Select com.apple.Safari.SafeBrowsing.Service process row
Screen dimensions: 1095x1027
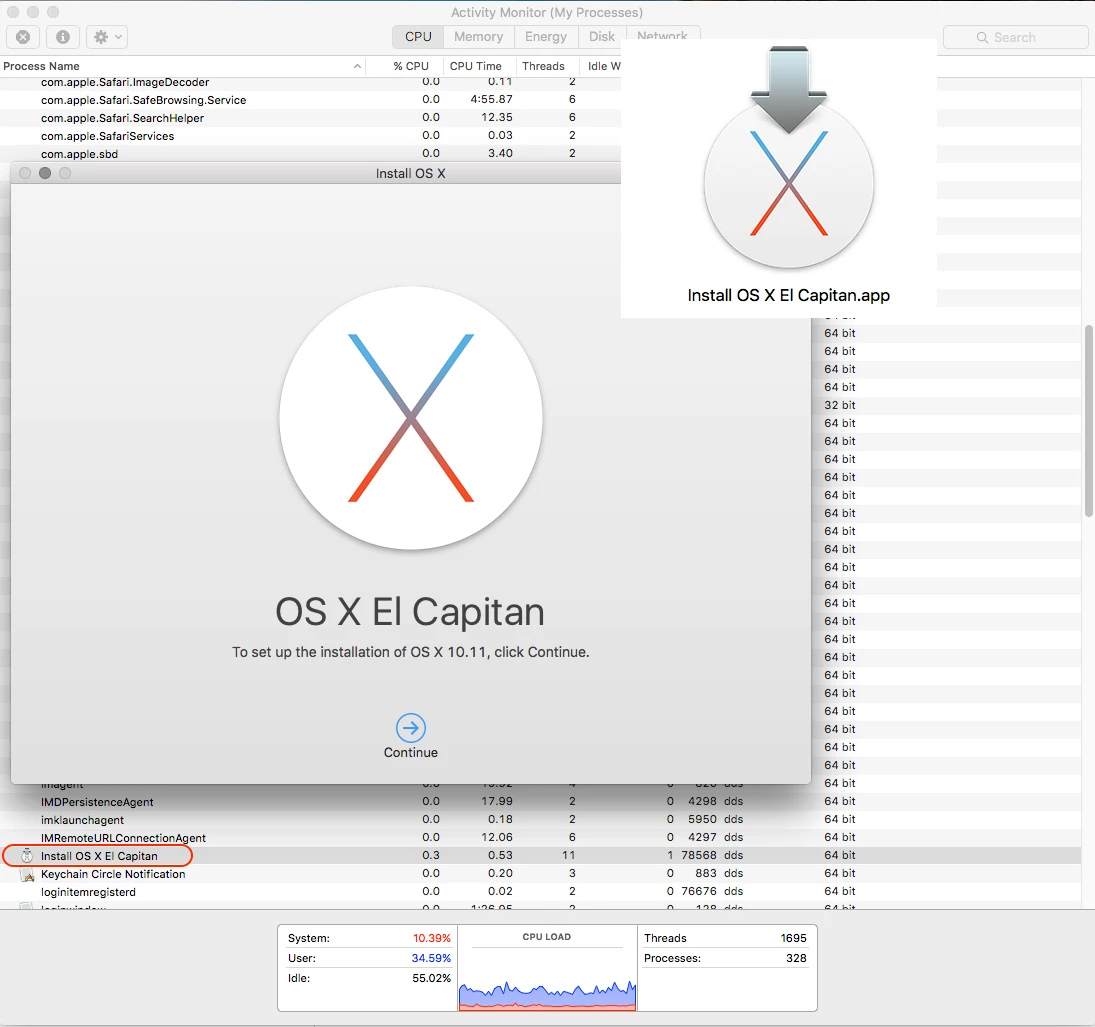point(310,100)
